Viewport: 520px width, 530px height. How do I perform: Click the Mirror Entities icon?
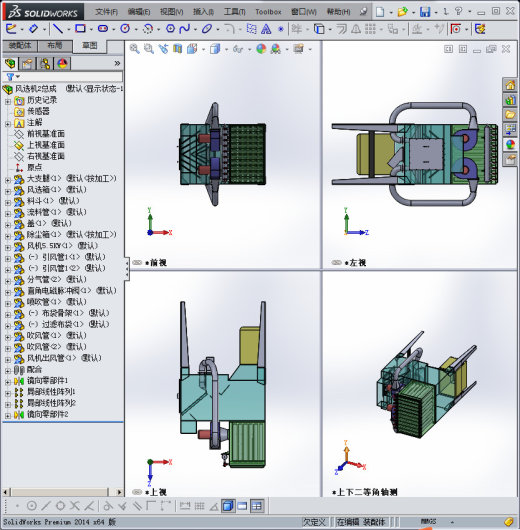tap(355, 29)
